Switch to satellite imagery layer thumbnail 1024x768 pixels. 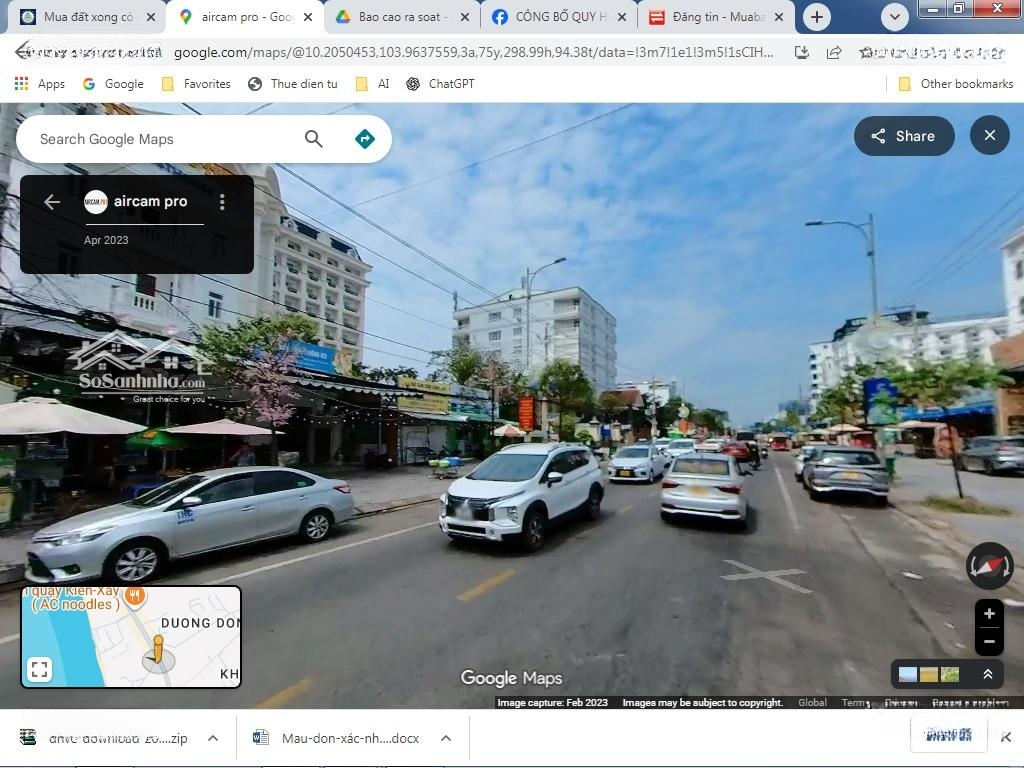tap(948, 674)
